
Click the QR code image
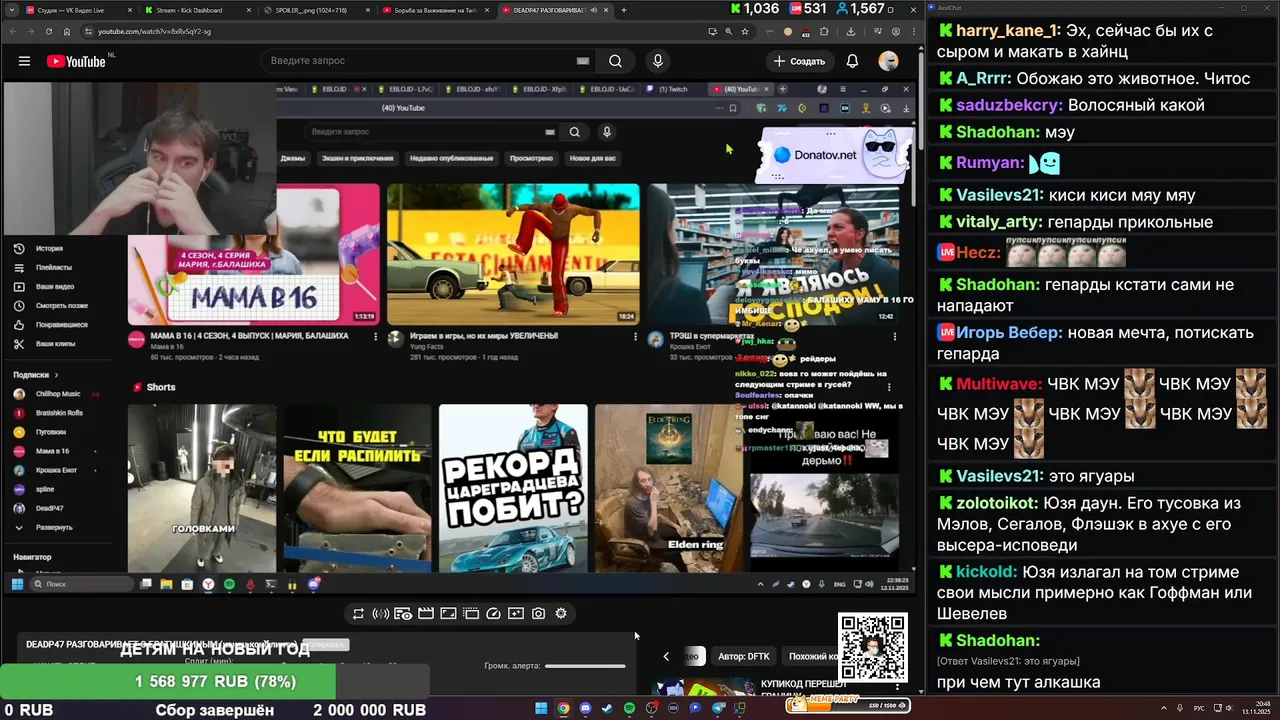[873, 647]
